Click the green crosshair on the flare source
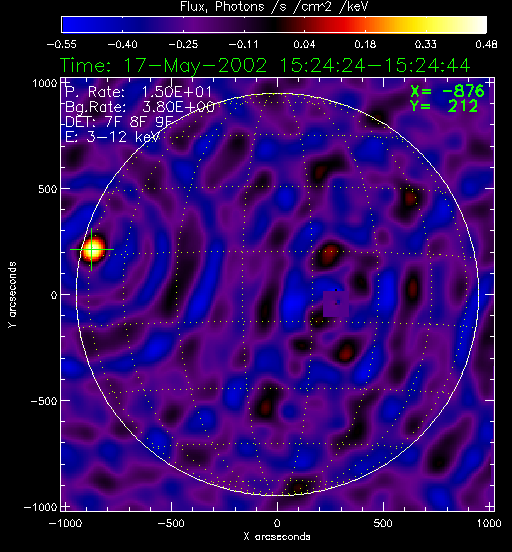Viewport: 512px width, 552px height. click(92, 250)
